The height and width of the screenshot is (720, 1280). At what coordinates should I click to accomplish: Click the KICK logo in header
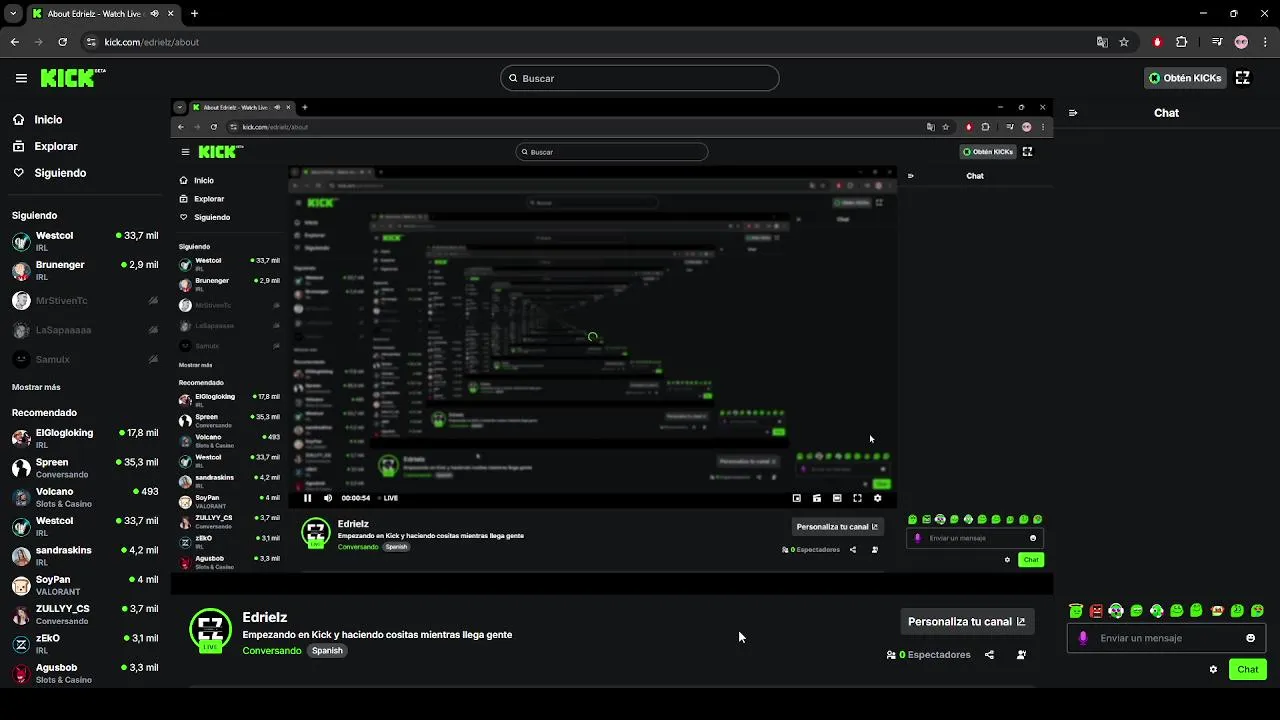click(72, 77)
